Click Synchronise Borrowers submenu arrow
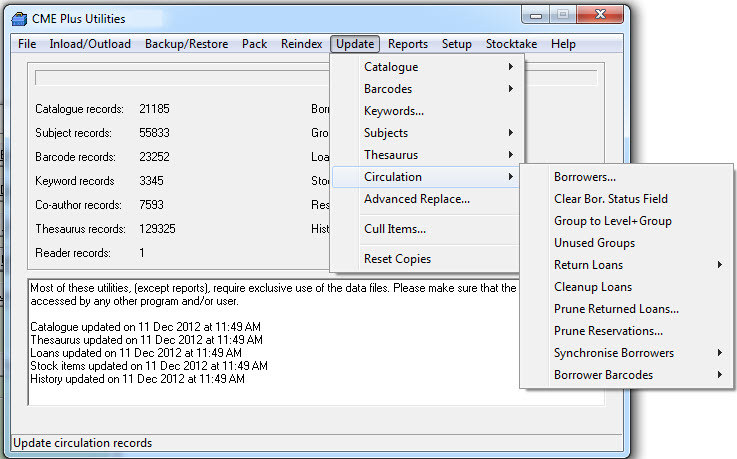Viewport: 737px width, 459px height. pyautogui.click(x=720, y=352)
